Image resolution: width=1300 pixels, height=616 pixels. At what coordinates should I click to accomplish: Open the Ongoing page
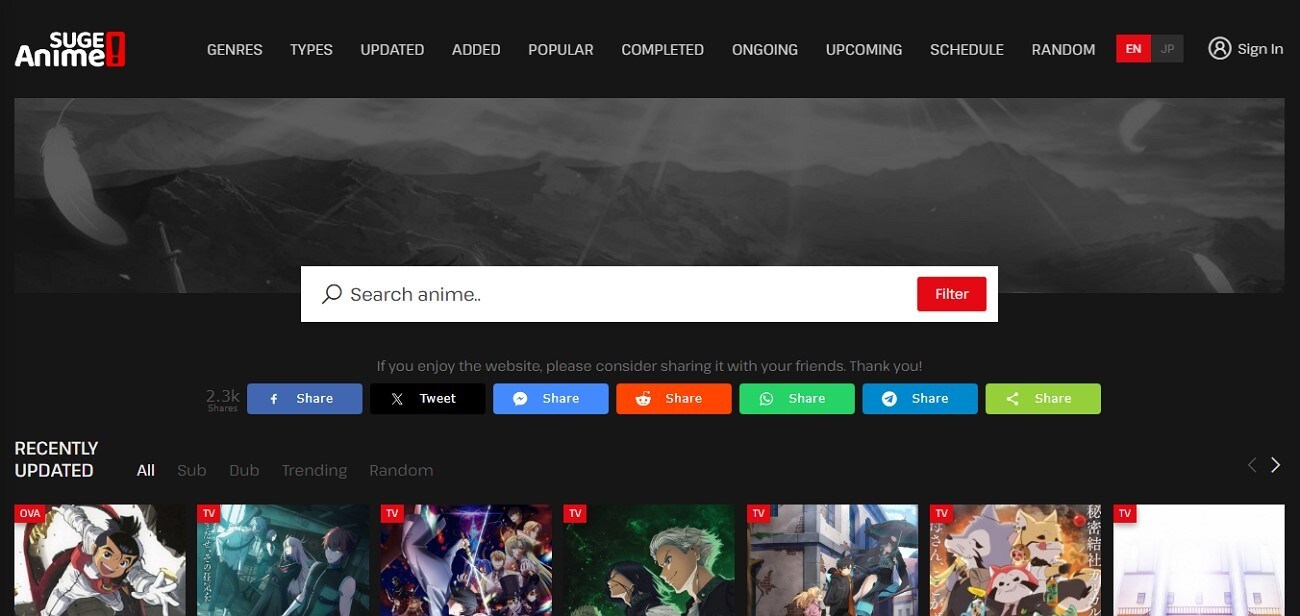coord(765,49)
